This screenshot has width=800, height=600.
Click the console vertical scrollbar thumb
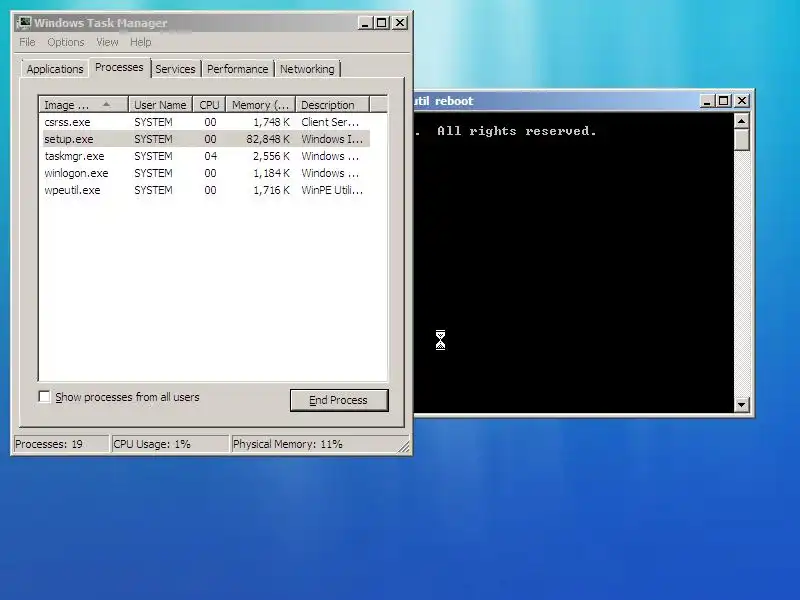pyautogui.click(x=741, y=140)
